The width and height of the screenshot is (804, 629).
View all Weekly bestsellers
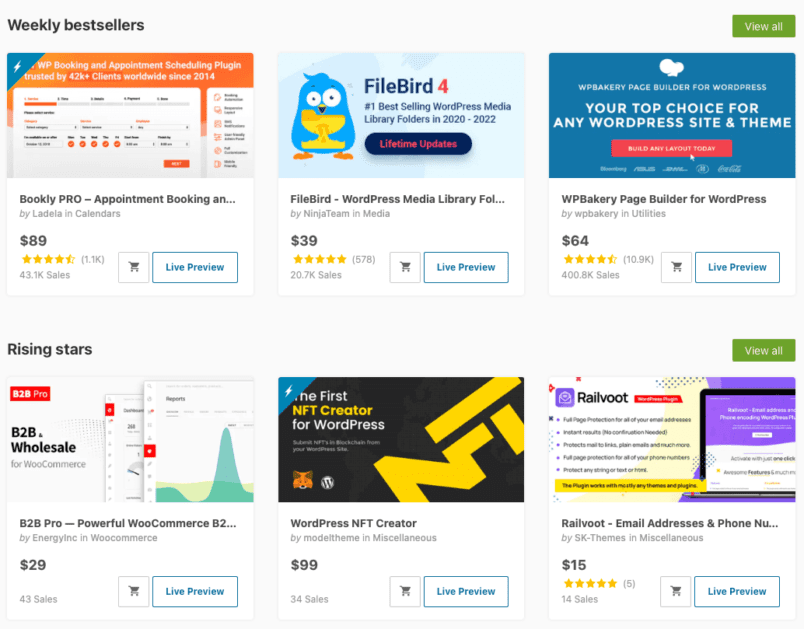tap(763, 26)
